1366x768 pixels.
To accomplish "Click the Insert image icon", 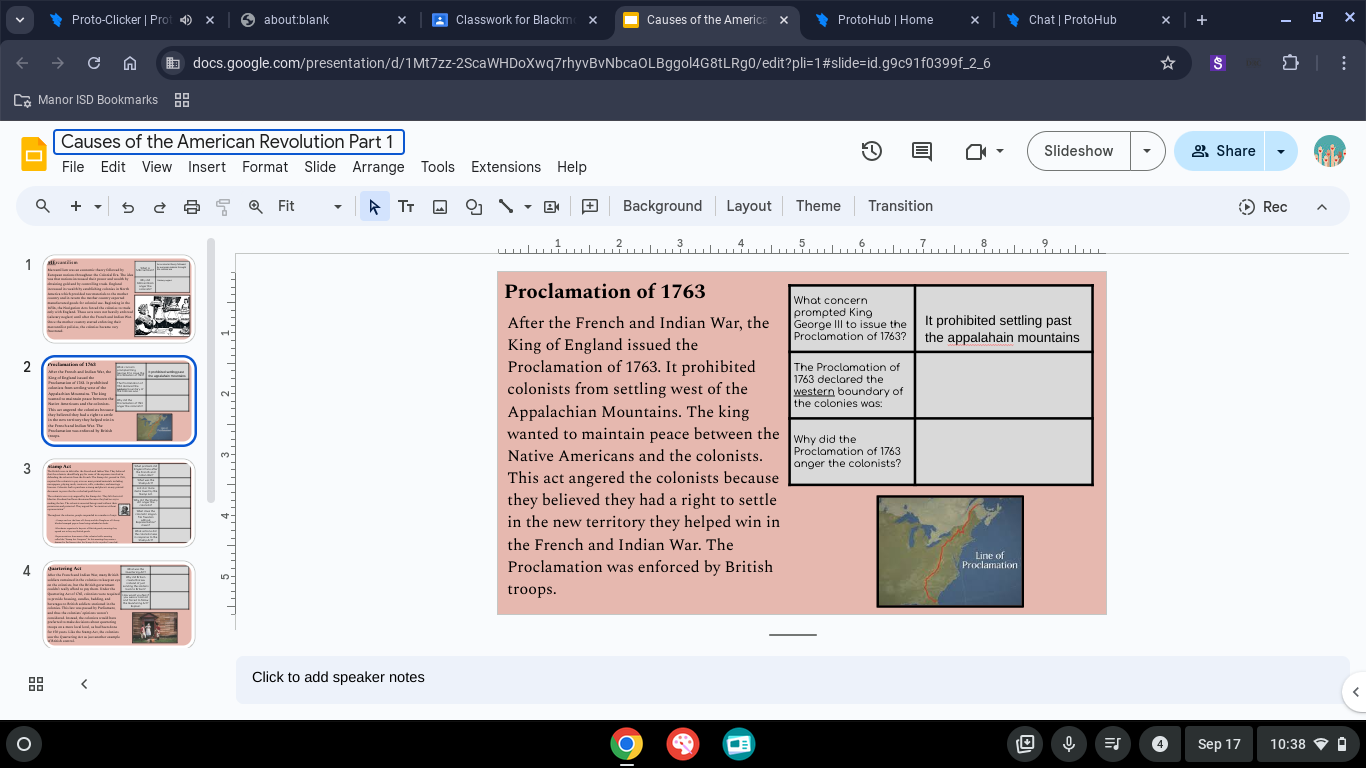I will tap(439, 207).
